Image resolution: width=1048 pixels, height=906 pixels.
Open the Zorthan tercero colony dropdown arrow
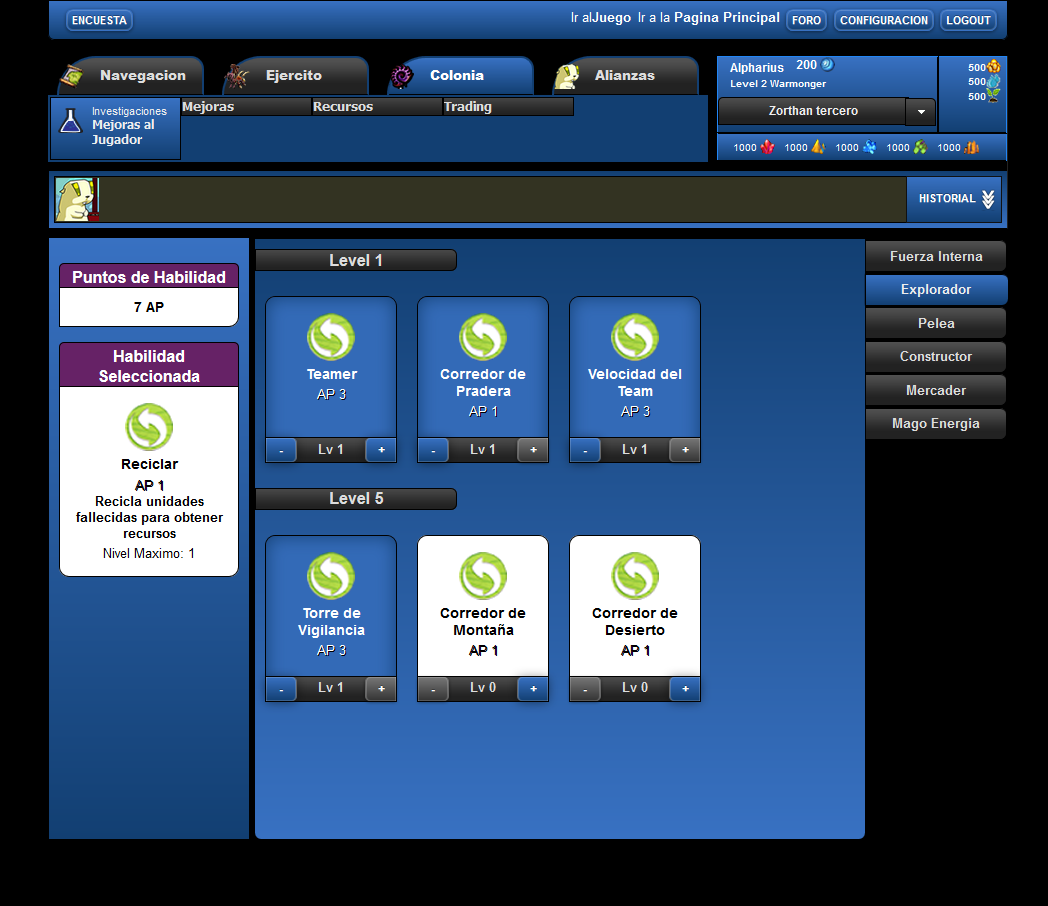click(x=921, y=112)
